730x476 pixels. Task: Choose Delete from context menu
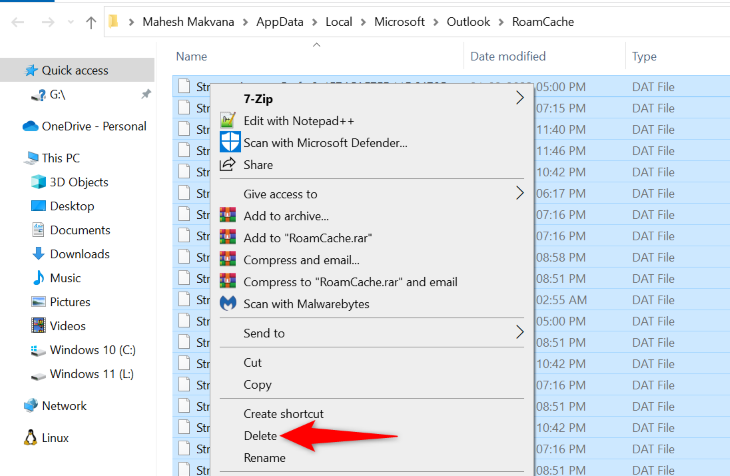(372, 435)
